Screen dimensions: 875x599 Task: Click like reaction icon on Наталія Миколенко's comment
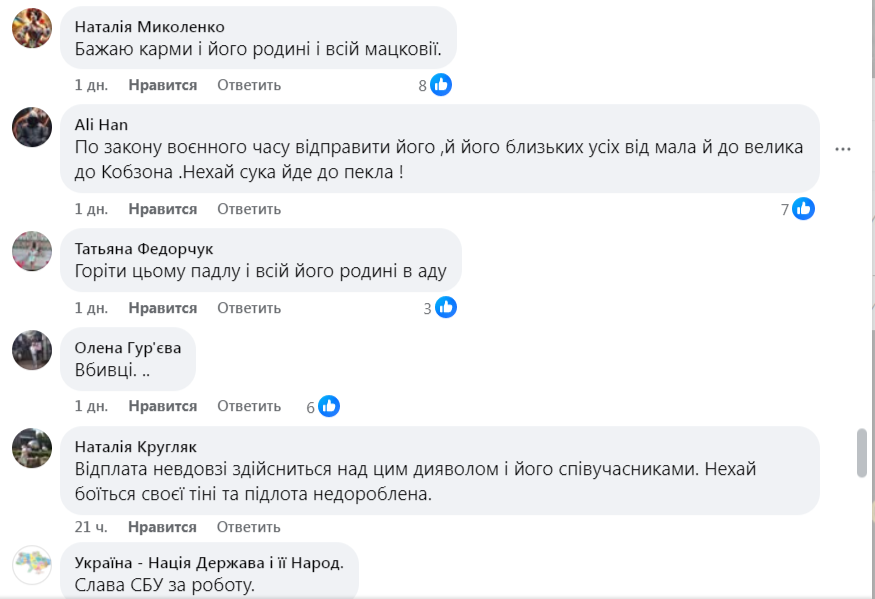coord(441,85)
